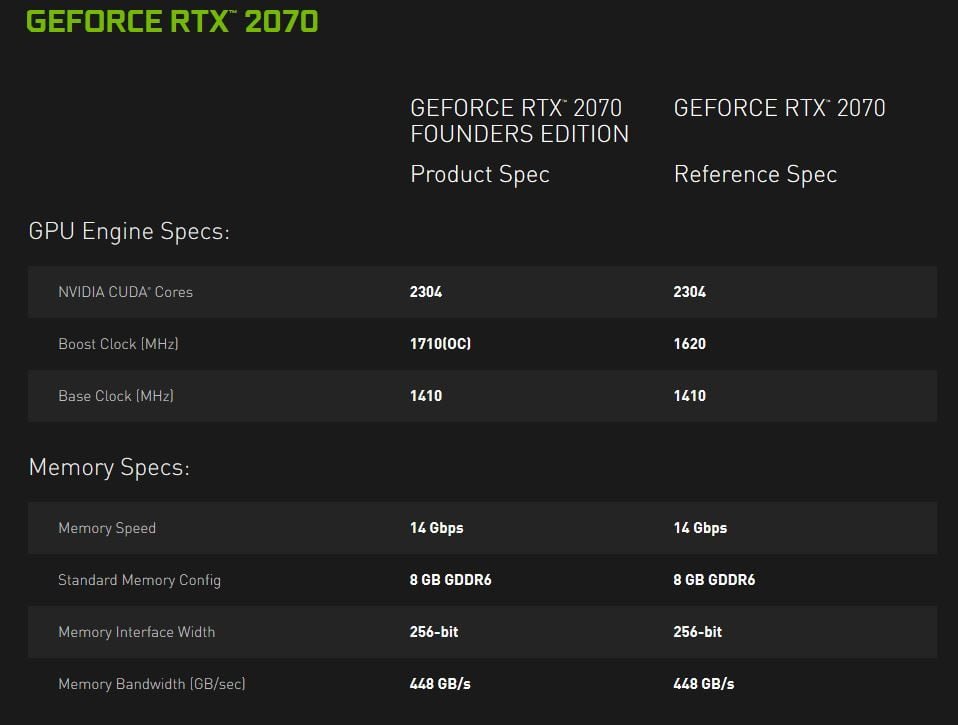
Task: Click the Reference Spec 1410 base clock value
Action: coord(690,396)
